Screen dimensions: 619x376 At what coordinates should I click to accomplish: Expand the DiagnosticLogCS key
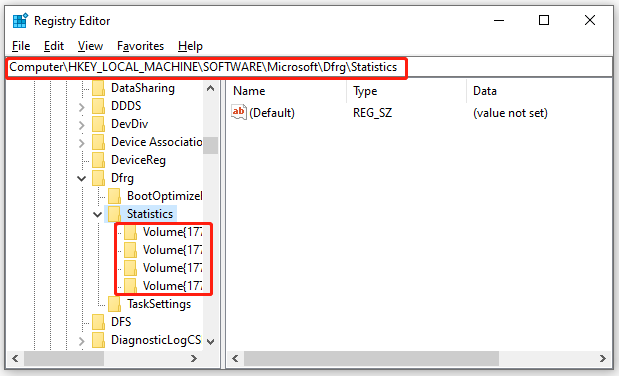(81, 341)
